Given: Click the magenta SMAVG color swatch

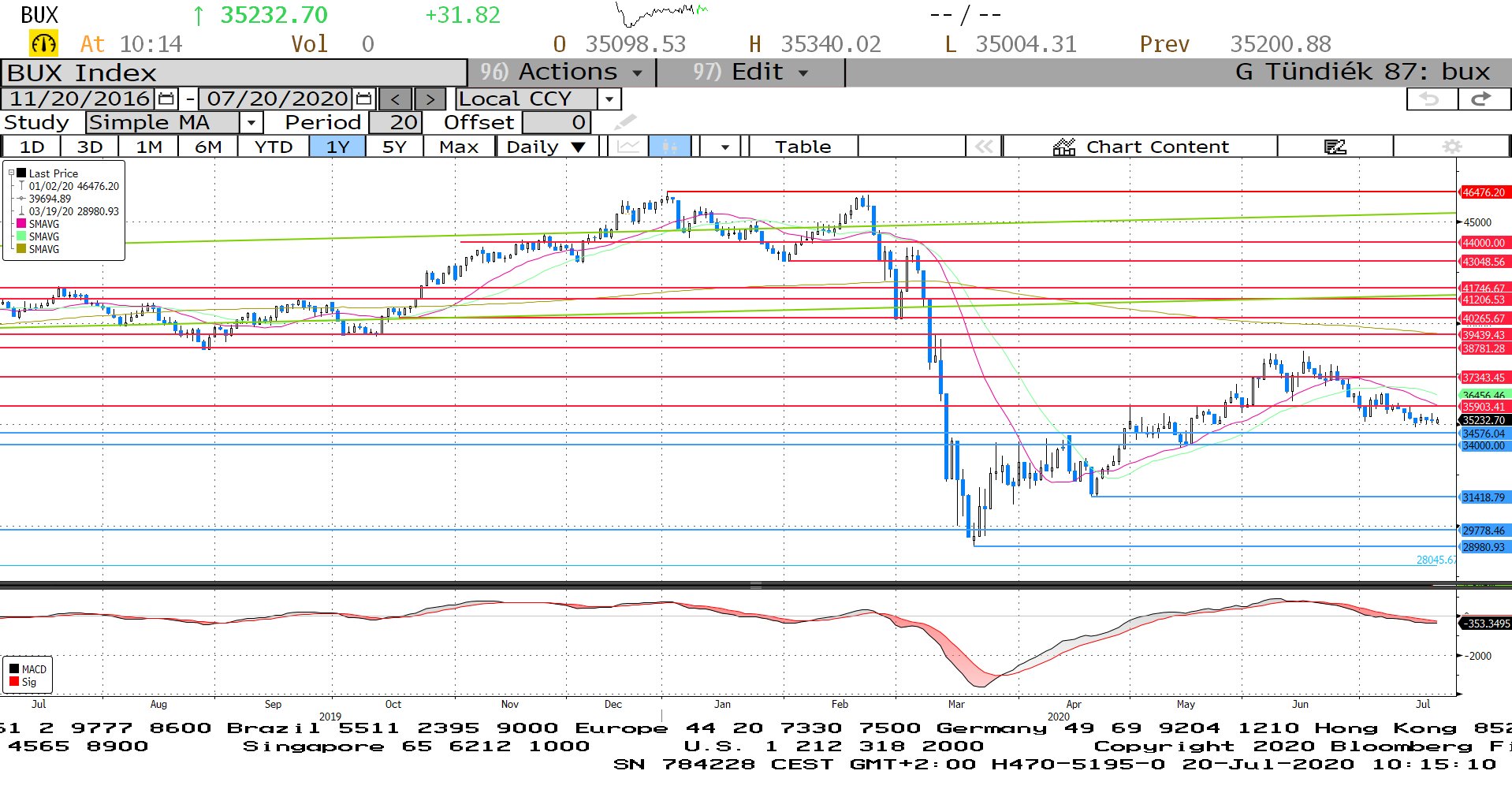Looking at the screenshot, I should tap(21, 224).
